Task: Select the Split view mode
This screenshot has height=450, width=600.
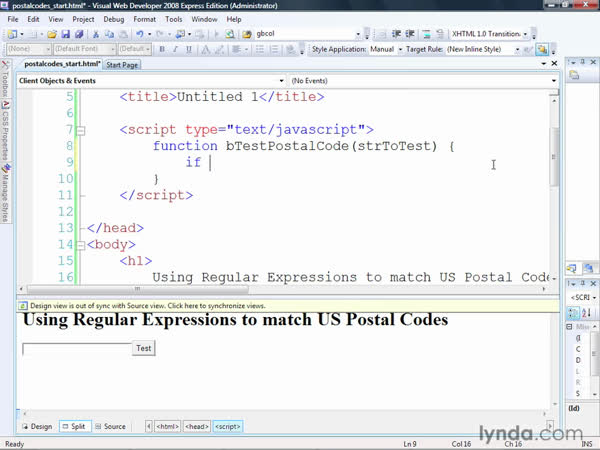Action: click(x=73, y=426)
